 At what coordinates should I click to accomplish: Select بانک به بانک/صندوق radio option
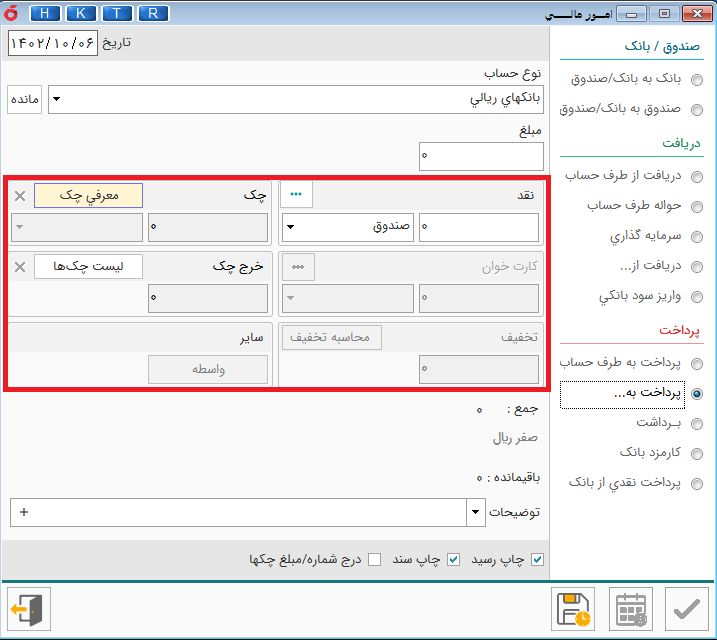696,79
